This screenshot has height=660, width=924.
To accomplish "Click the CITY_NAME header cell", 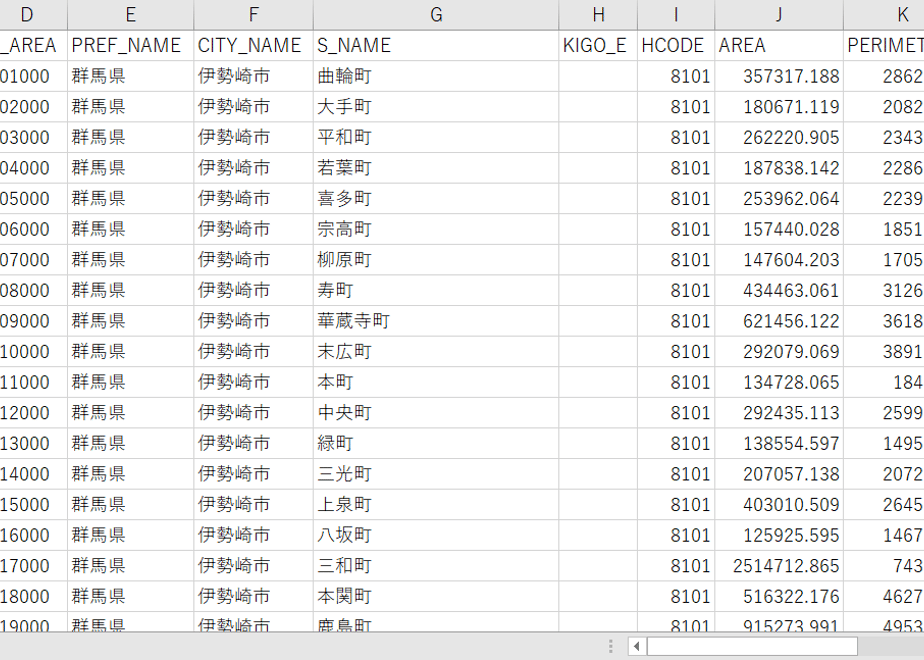I will click(x=253, y=45).
